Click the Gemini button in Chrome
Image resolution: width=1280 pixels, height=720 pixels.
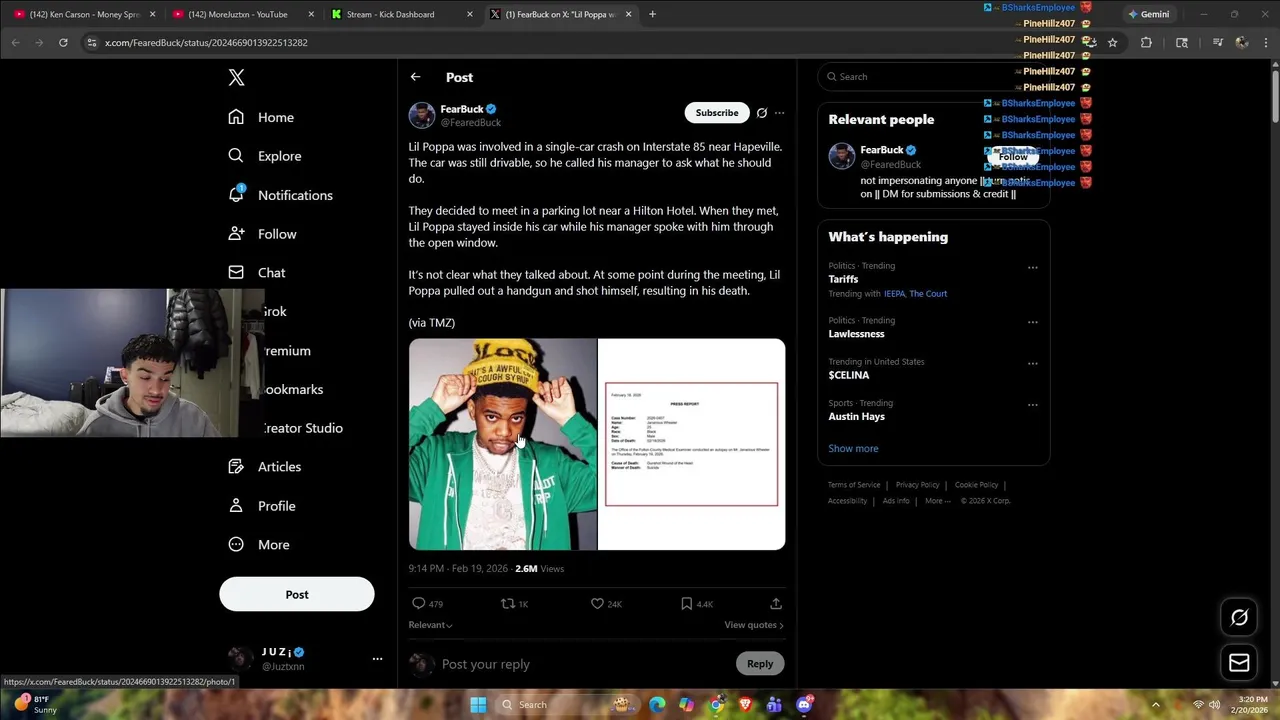pos(1149,14)
